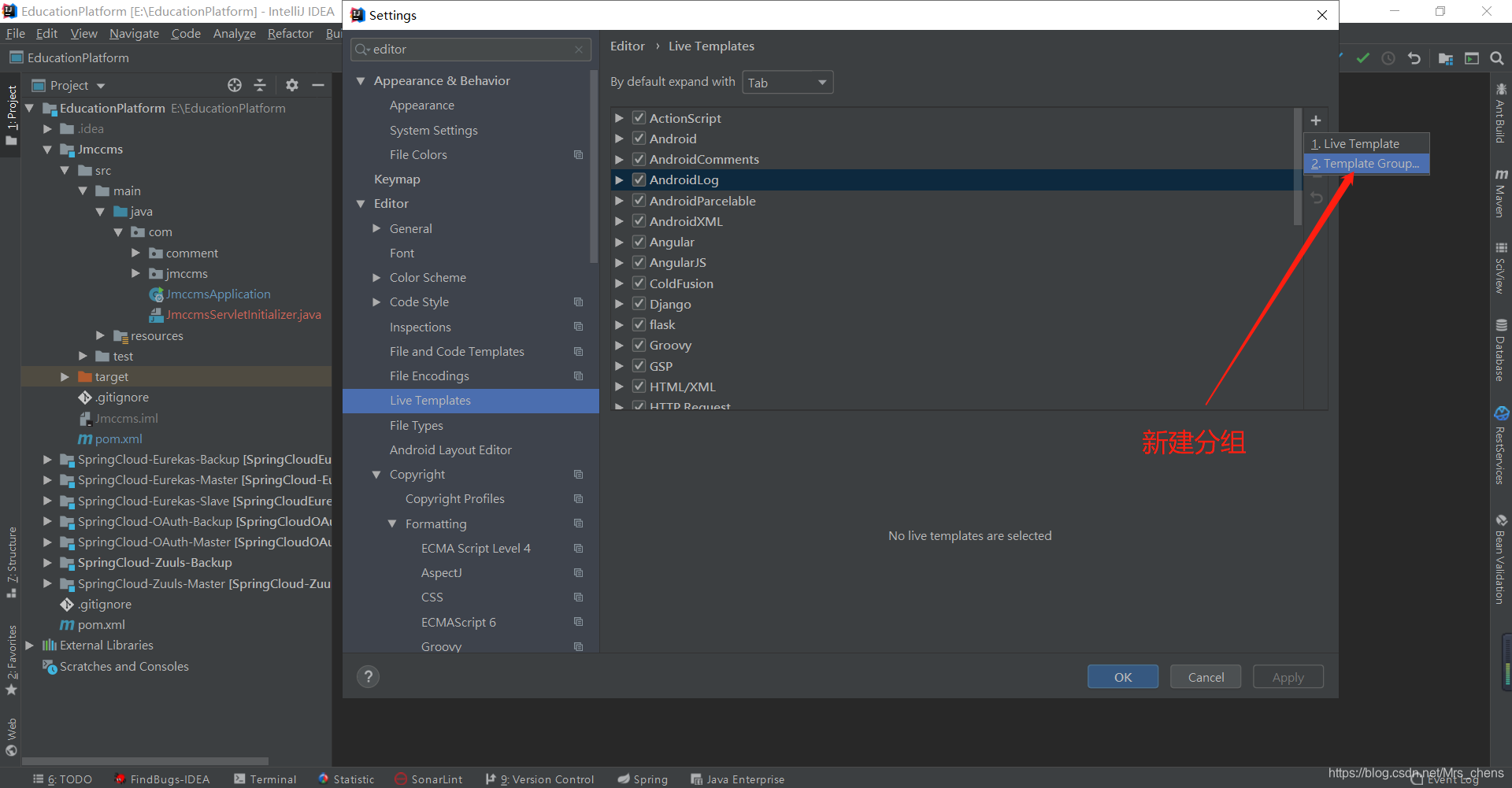Open the Statistic tool window
Viewport: 1512px width, 788px height.
[x=346, y=779]
